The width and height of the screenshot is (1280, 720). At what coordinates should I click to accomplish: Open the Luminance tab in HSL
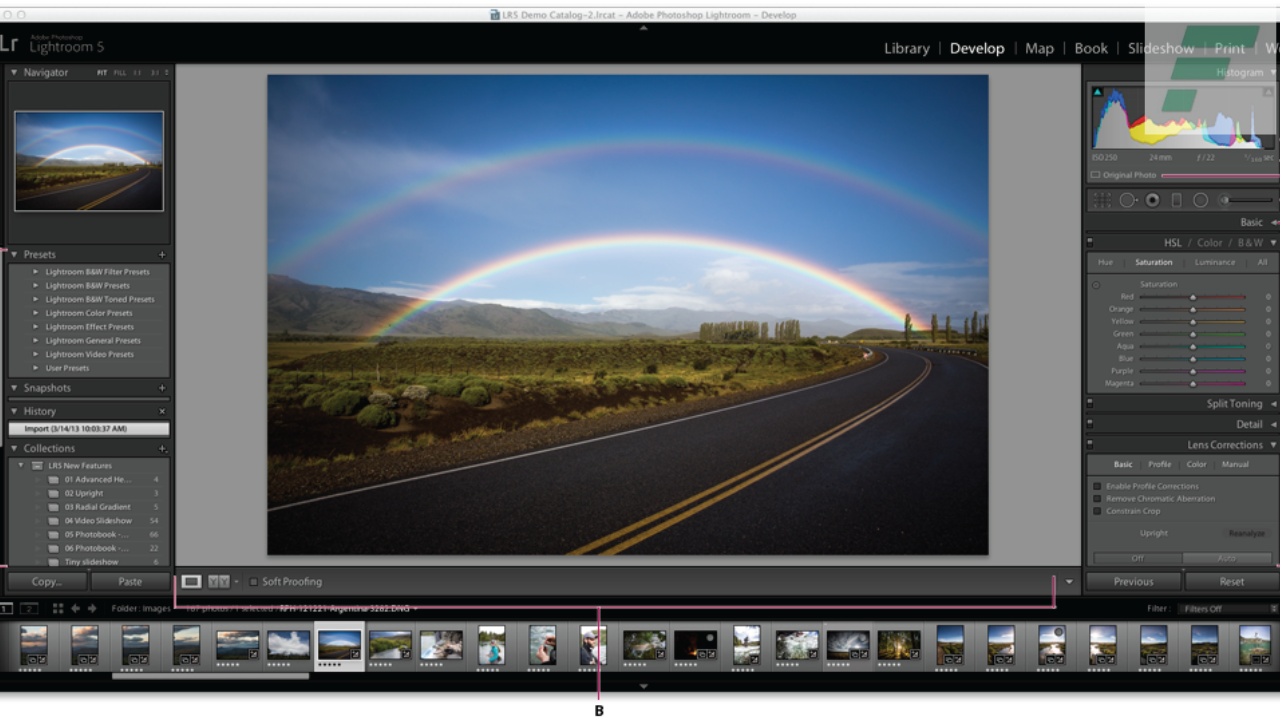coord(1214,262)
